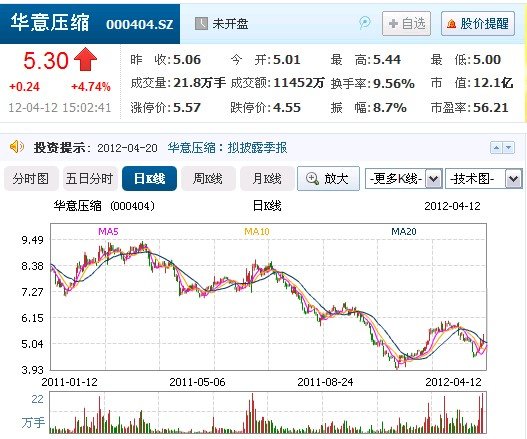This screenshot has height=439, width=527.
Task: Select the active 日K线 tab
Action: point(149,178)
